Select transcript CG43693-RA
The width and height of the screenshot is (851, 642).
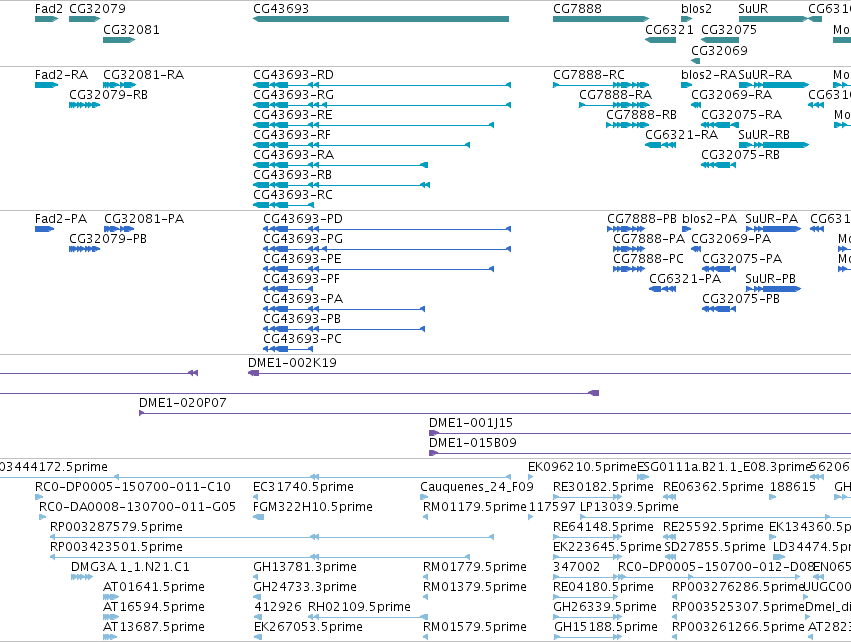293,155
